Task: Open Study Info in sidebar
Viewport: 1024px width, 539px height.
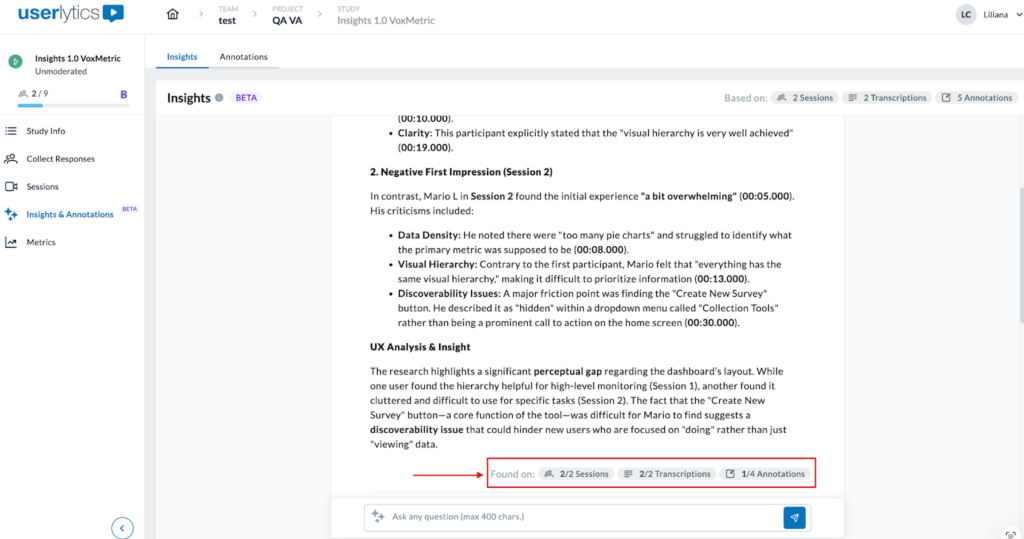Action: 45,131
